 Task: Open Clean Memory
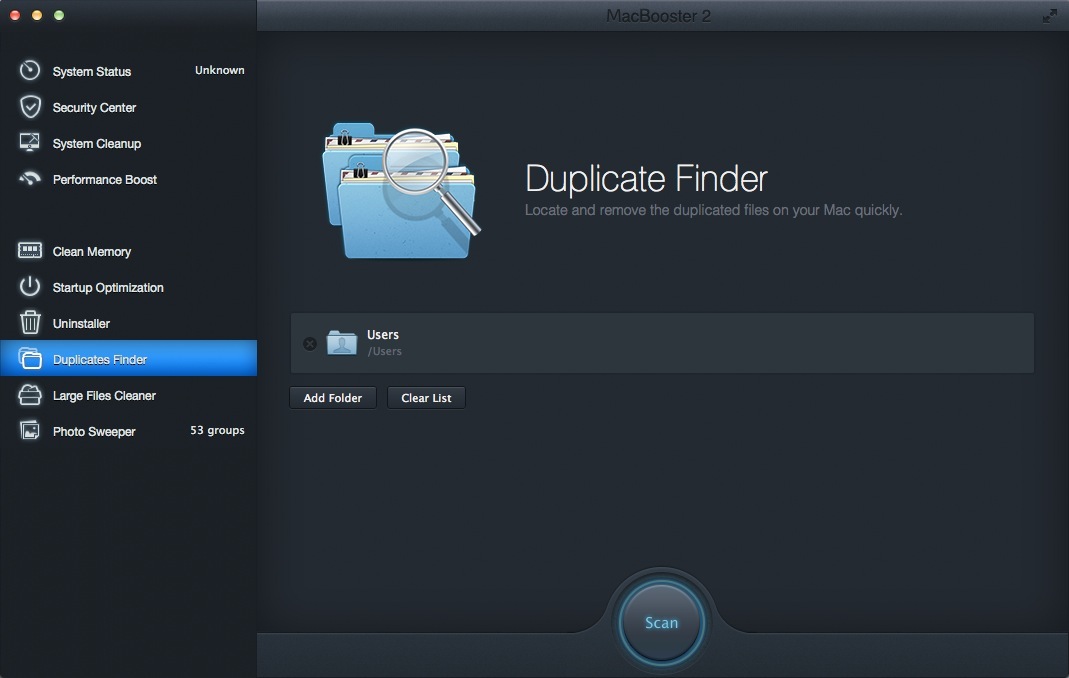click(x=128, y=251)
